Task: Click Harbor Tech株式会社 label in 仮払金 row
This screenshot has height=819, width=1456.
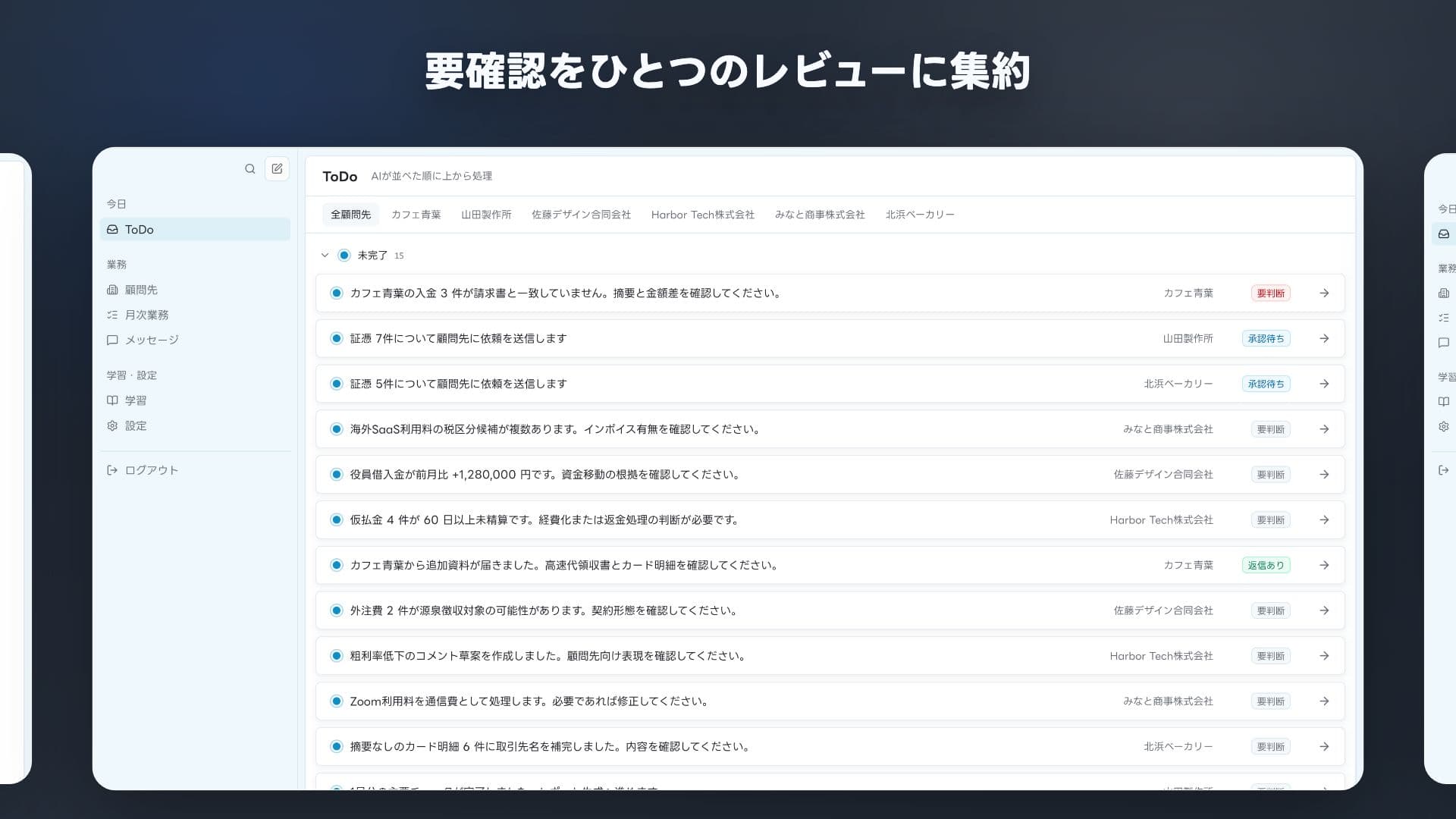Action: tap(1161, 519)
